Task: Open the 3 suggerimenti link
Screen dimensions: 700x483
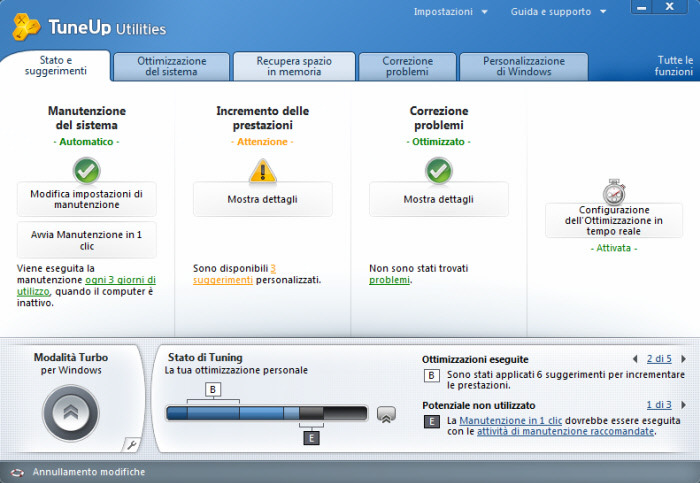Action: coord(234,274)
